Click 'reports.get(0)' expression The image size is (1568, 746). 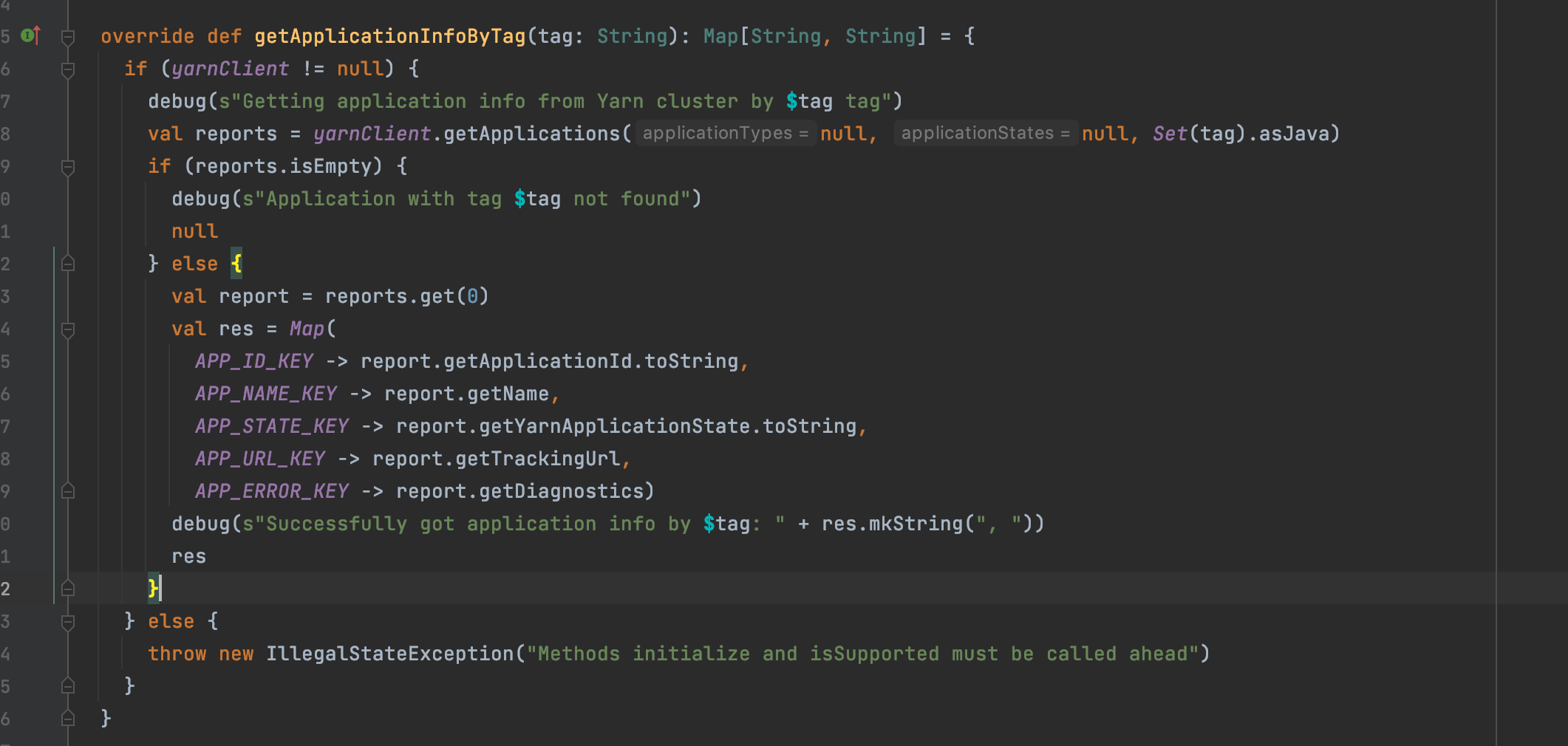coord(407,296)
